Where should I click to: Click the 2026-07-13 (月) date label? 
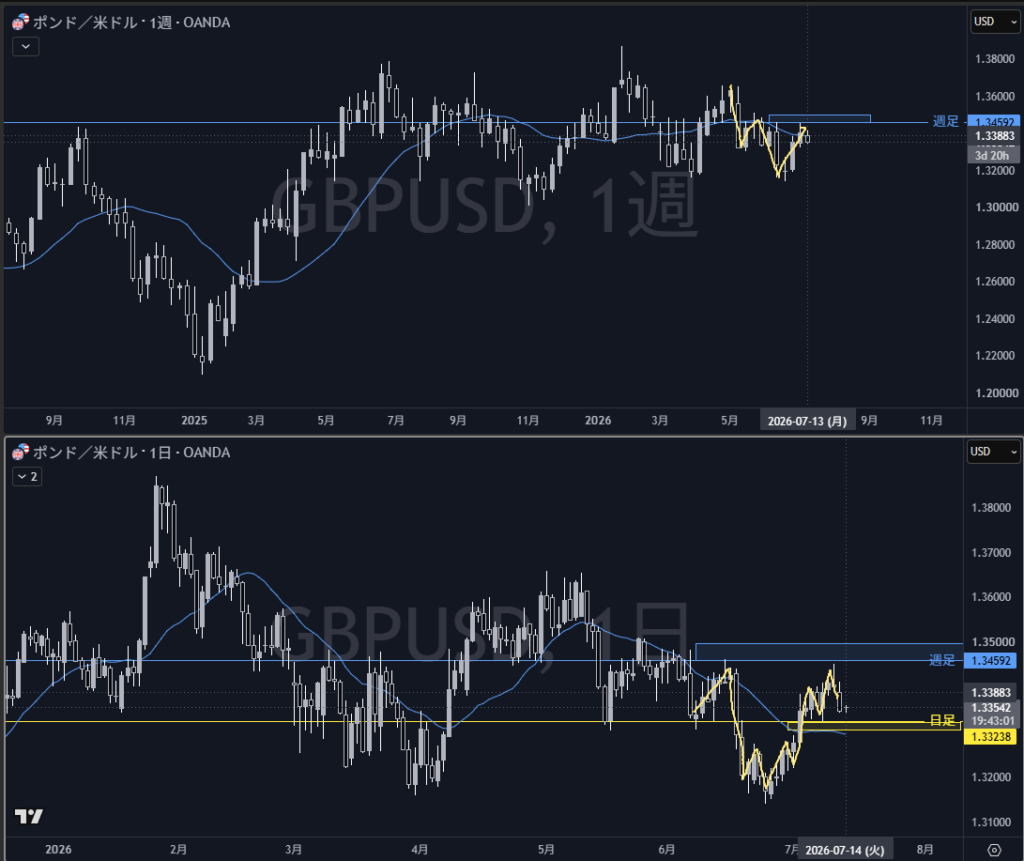click(807, 421)
